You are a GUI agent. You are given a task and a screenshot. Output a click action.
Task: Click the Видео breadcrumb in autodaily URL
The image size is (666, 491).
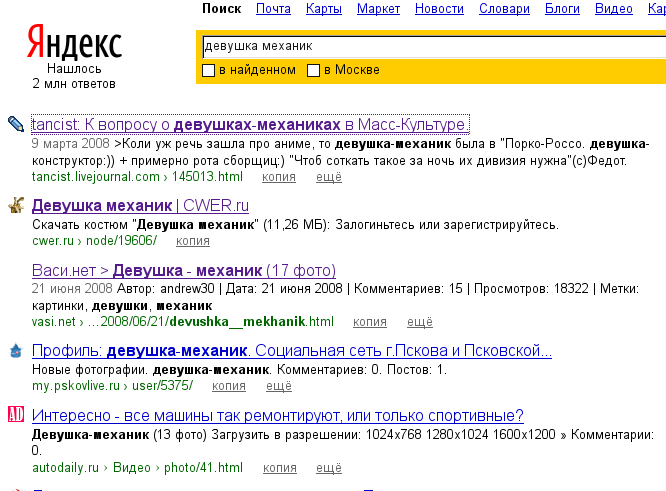coord(132,468)
